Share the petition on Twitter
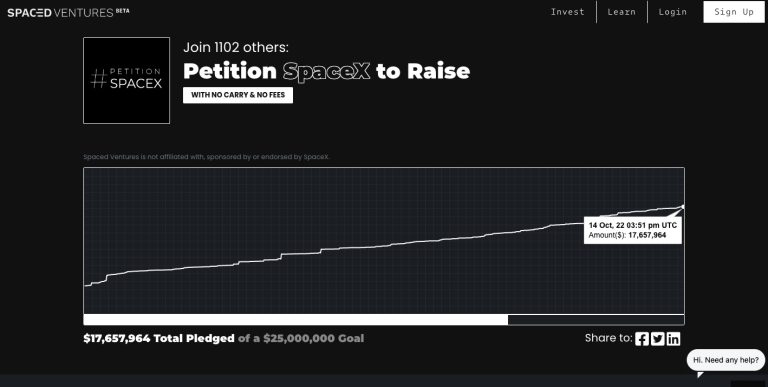This screenshot has width=768, height=387. pyautogui.click(x=657, y=339)
